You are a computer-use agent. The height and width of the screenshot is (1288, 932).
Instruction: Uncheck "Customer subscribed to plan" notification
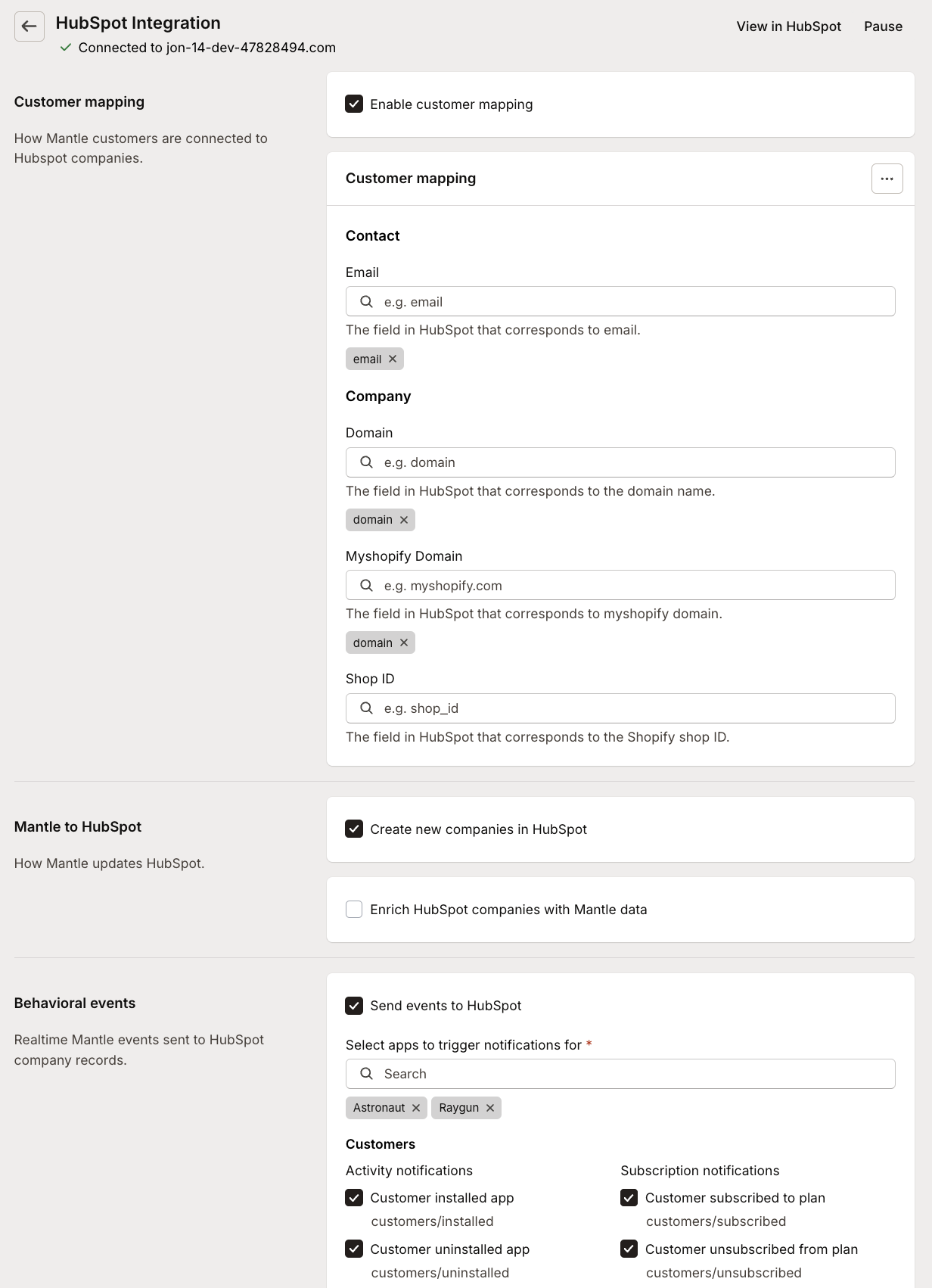[x=629, y=1198]
